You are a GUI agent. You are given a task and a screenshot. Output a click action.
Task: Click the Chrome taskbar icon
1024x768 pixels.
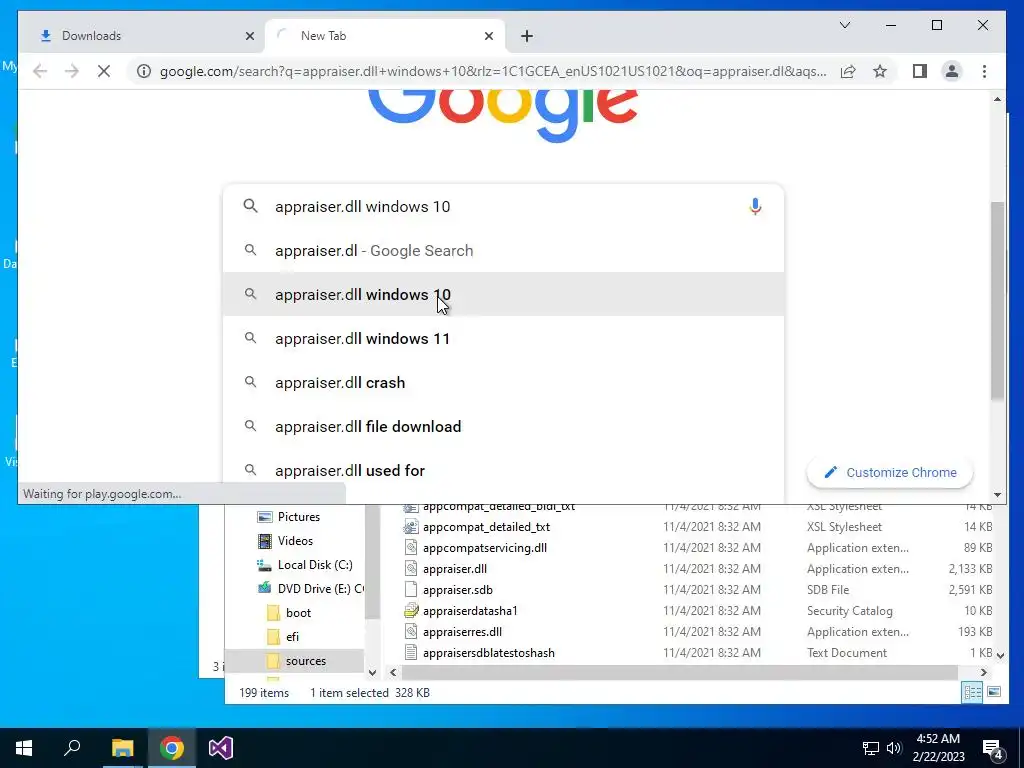coord(172,748)
